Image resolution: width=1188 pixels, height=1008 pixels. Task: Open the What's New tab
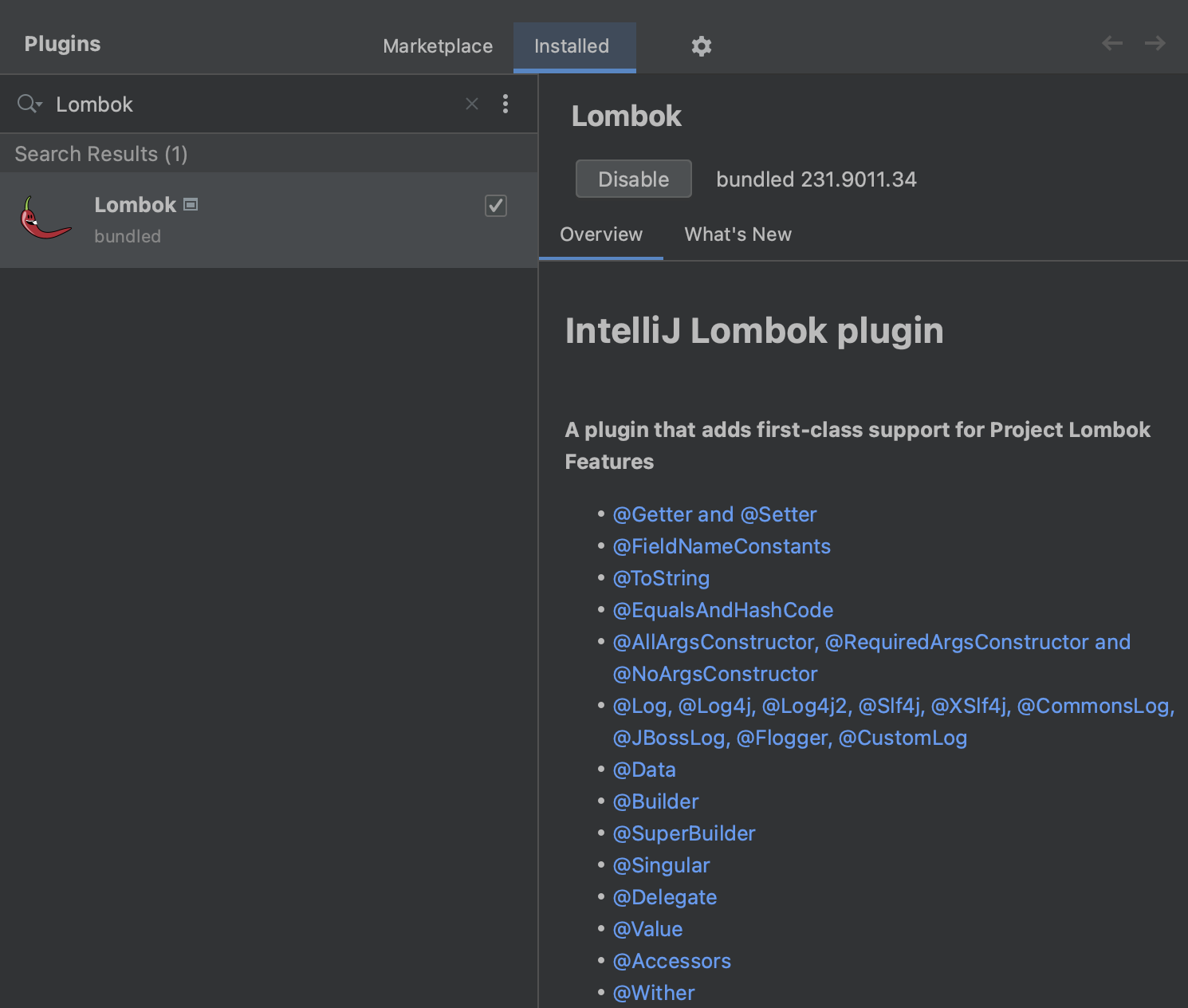pyautogui.click(x=738, y=234)
